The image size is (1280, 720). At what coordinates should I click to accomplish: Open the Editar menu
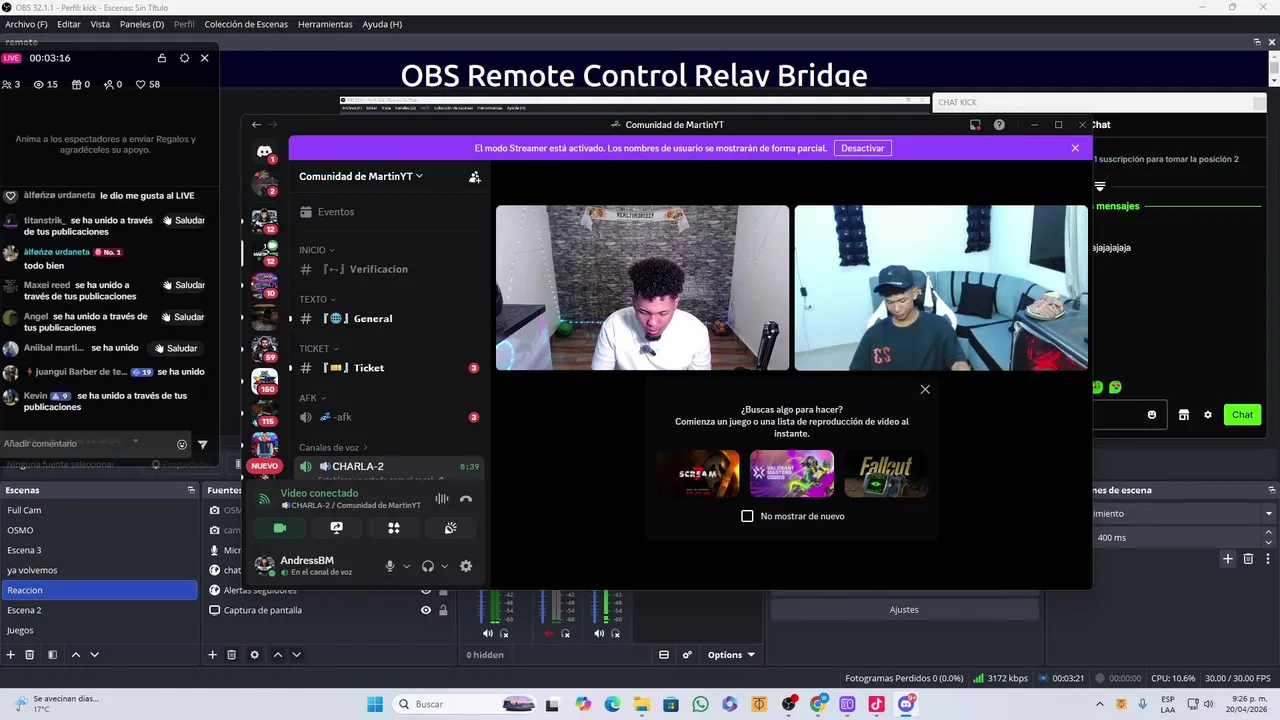69,24
